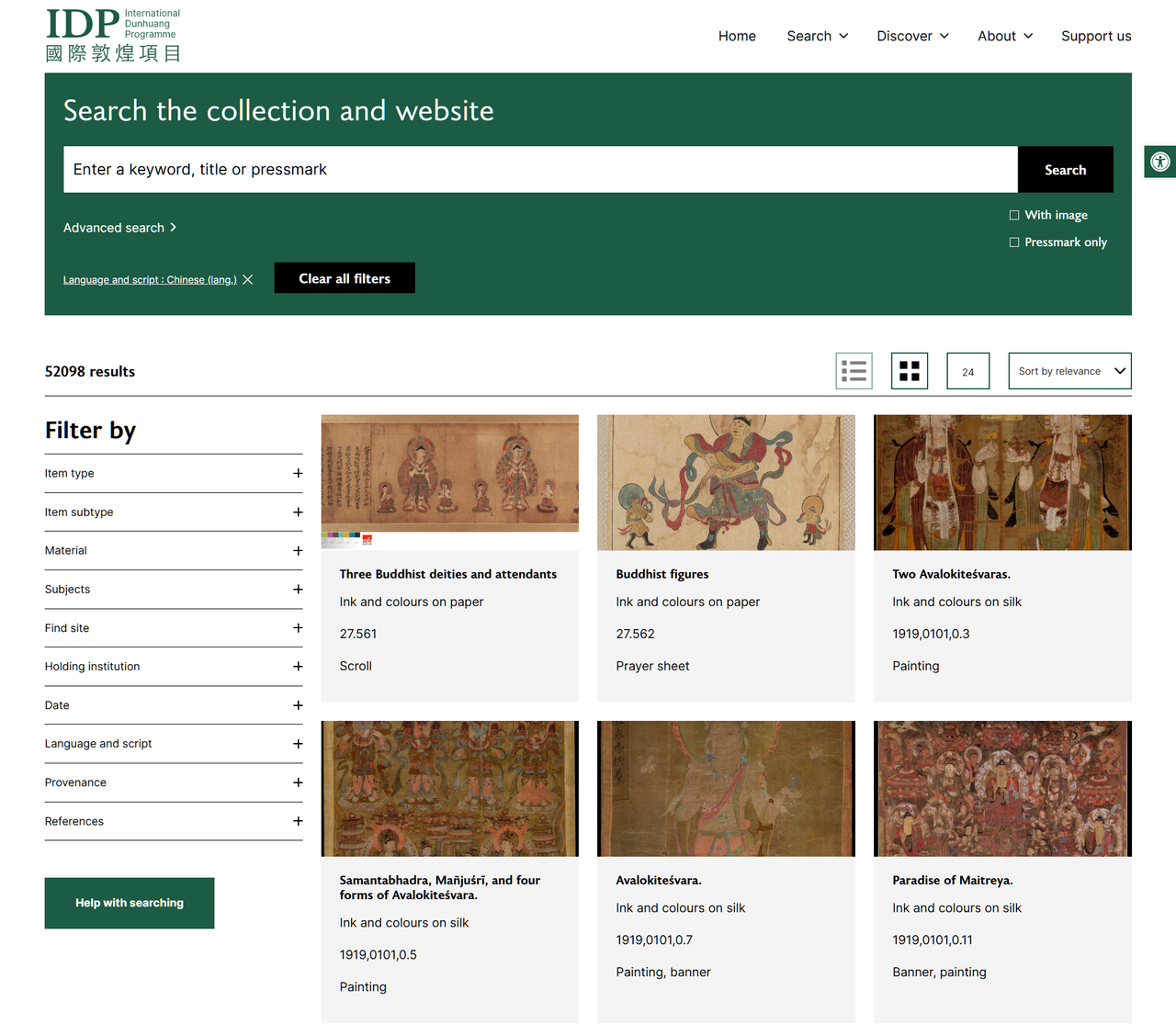Viewport: 1176px width, 1035px height.
Task: Open the Two Avalokiteśvaras title link
Action: [x=951, y=574]
